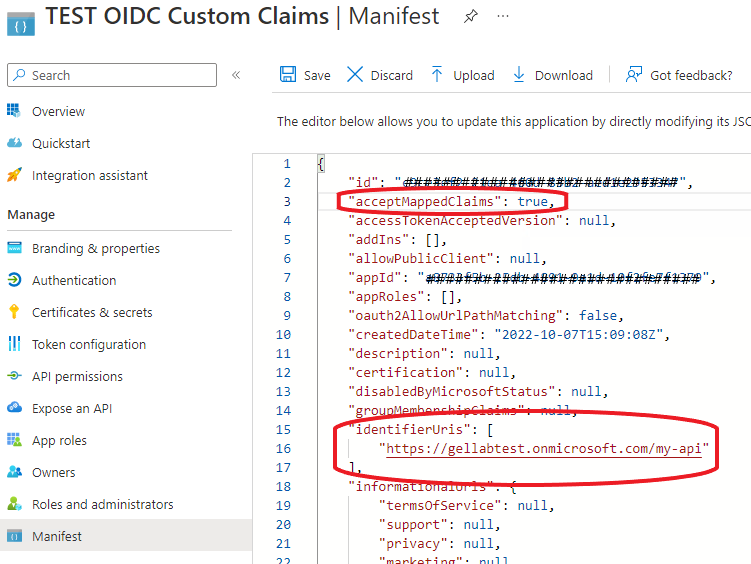Viewport: 751px width, 564px height.
Task: Click the Quickstart cloud icon
Action: coord(14,143)
